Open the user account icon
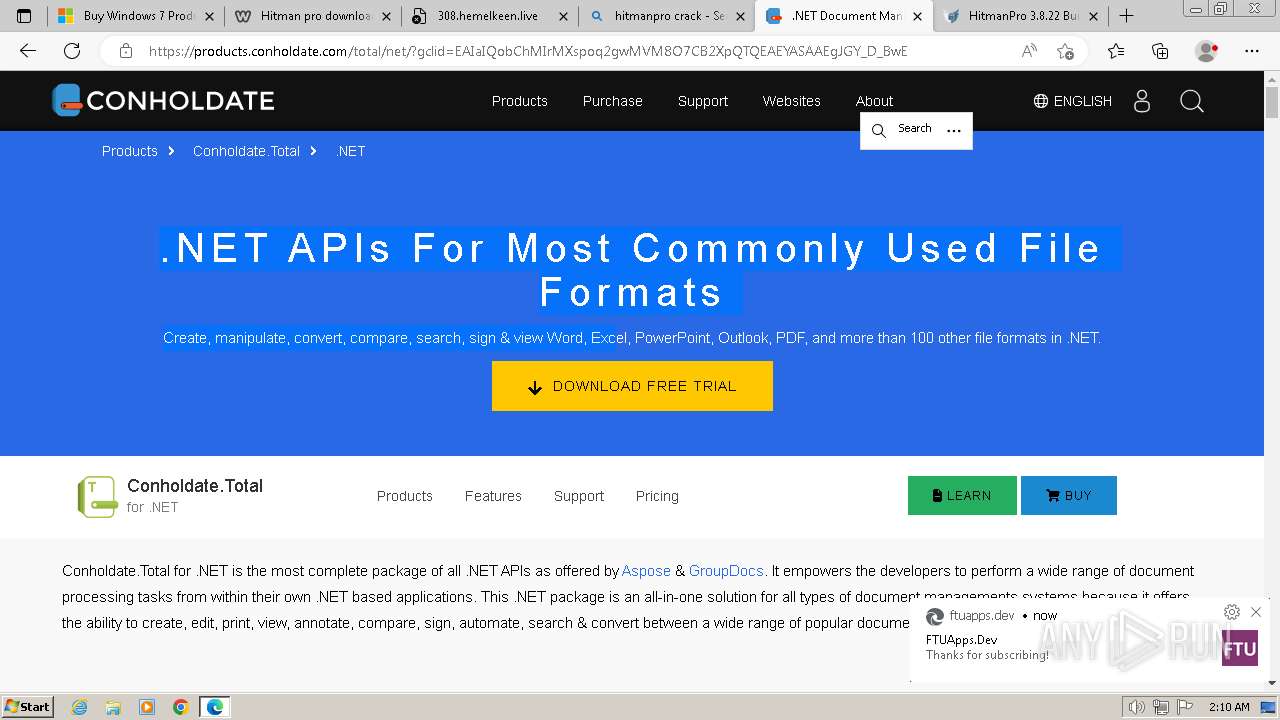This screenshot has width=1280, height=720. 1142,101
